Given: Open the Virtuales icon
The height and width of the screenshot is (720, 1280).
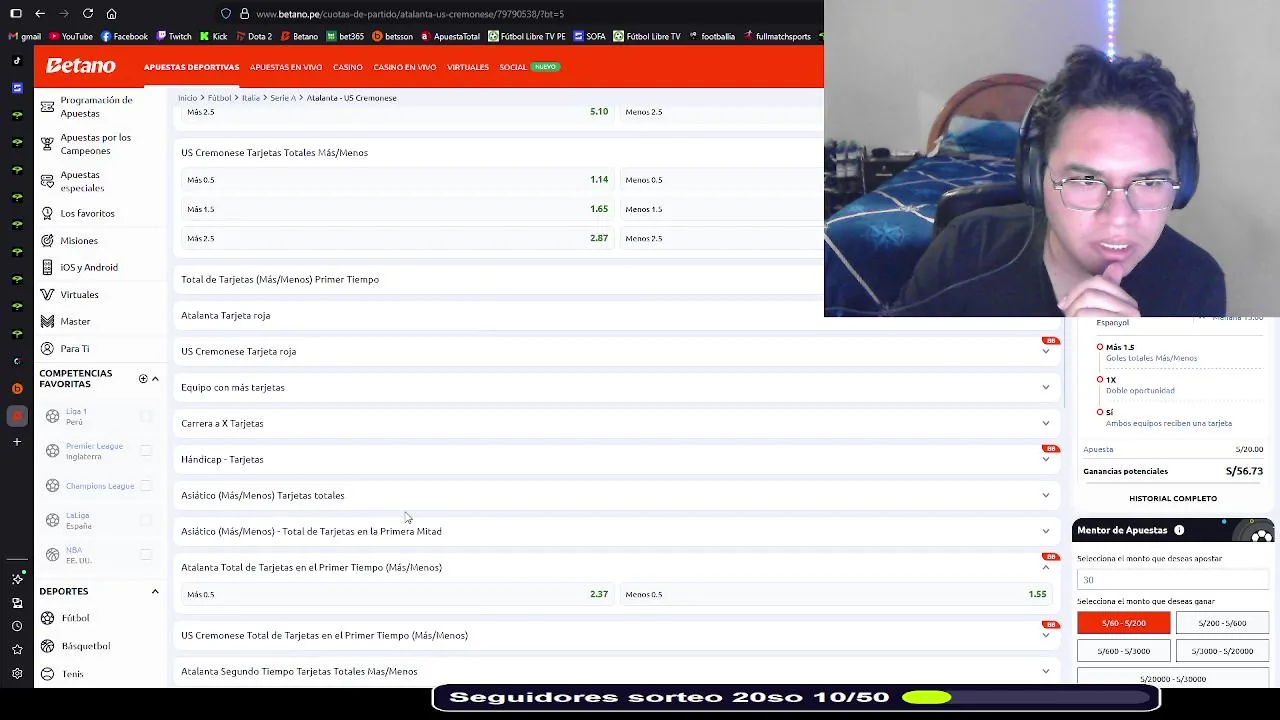Looking at the screenshot, I should [47, 294].
